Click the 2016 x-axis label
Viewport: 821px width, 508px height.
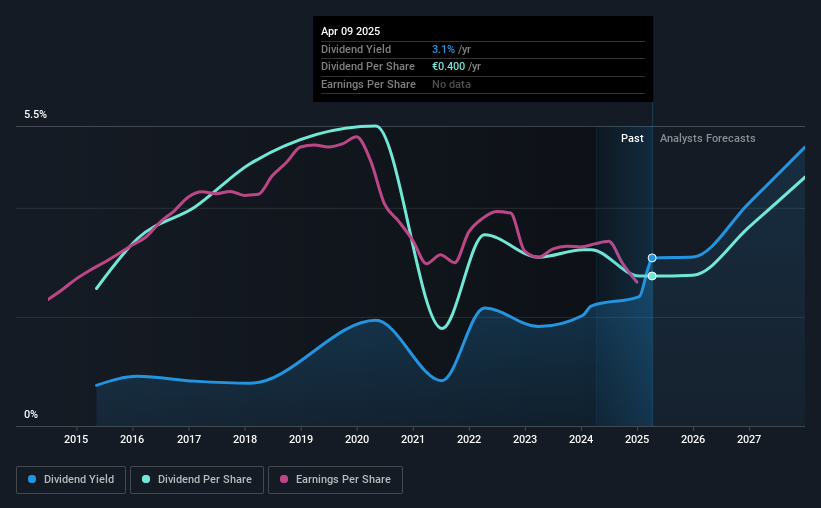(x=132, y=439)
